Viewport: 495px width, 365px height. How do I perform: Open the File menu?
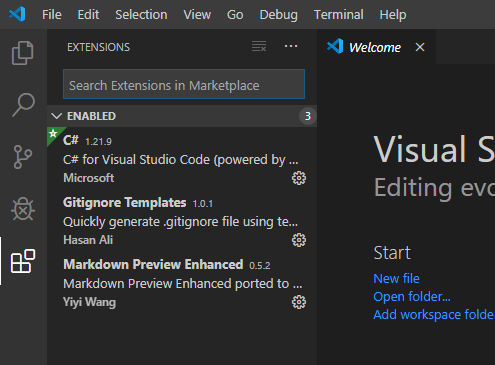click(52, 15)
